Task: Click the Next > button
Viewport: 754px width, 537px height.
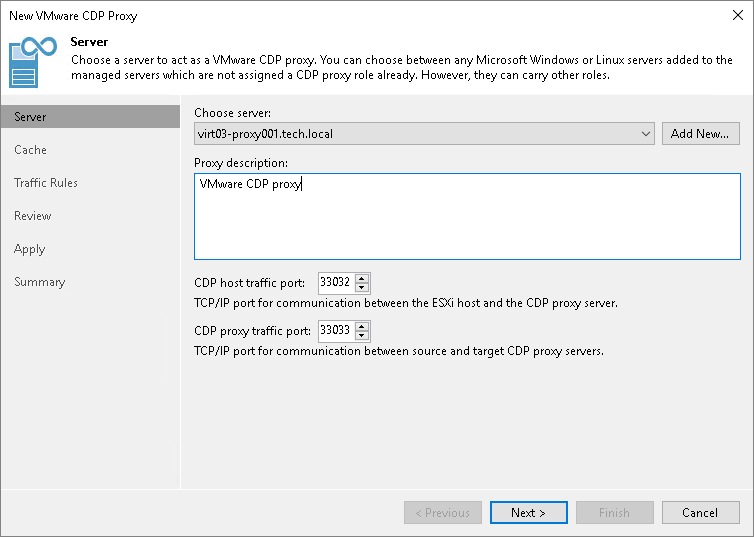Action: pos(528,512)
